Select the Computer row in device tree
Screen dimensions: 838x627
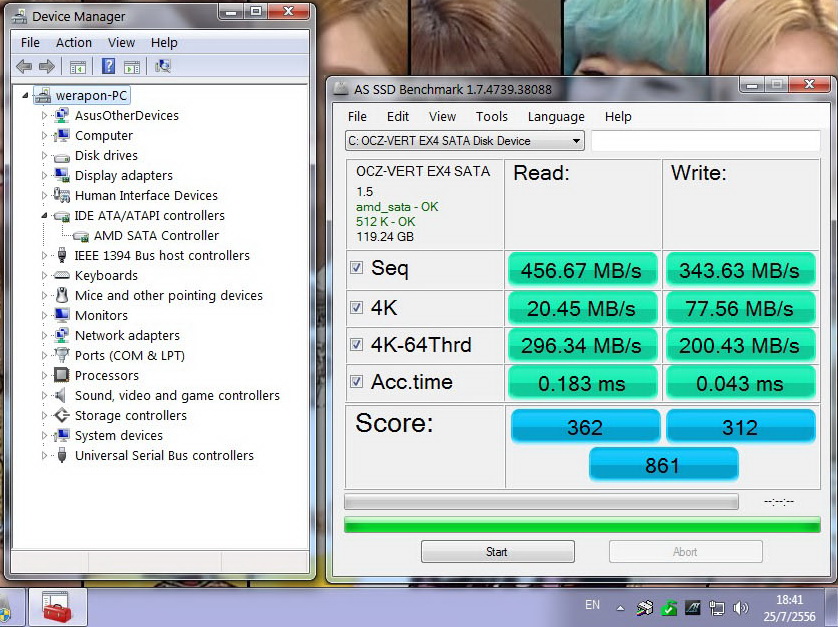click(x=93, y=136)
